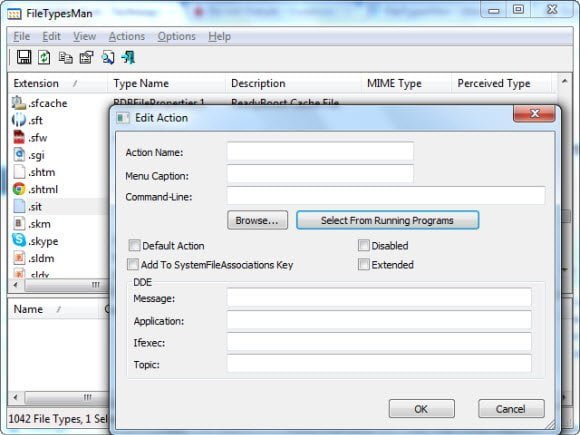
Task: Open the Actions menu
Action: pos(127,36)
